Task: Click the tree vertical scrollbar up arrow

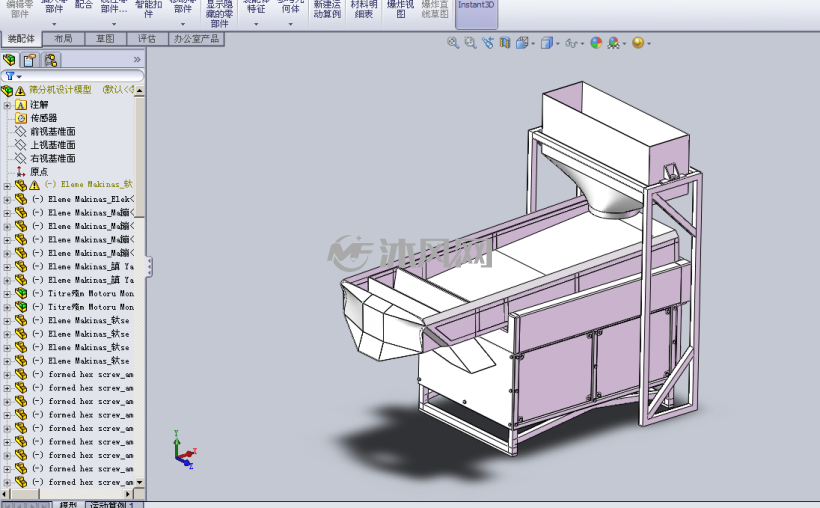Action: (140, 90)
